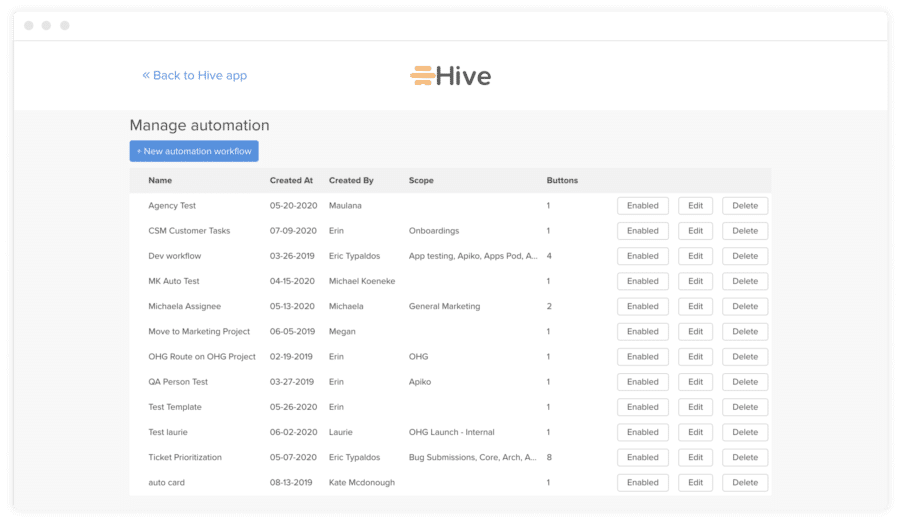Click the 08-13-2019 created date
900x521 pixels.
(291, 483)
